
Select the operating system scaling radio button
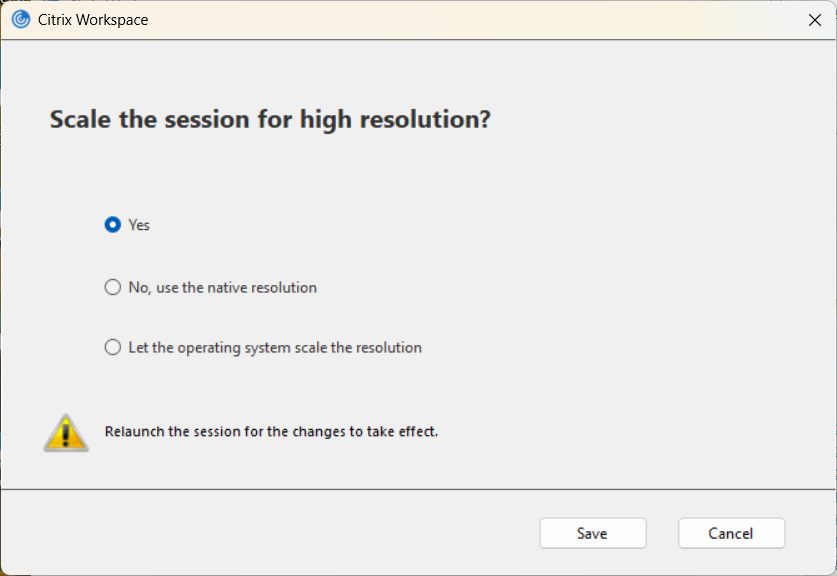click(113, 348)
